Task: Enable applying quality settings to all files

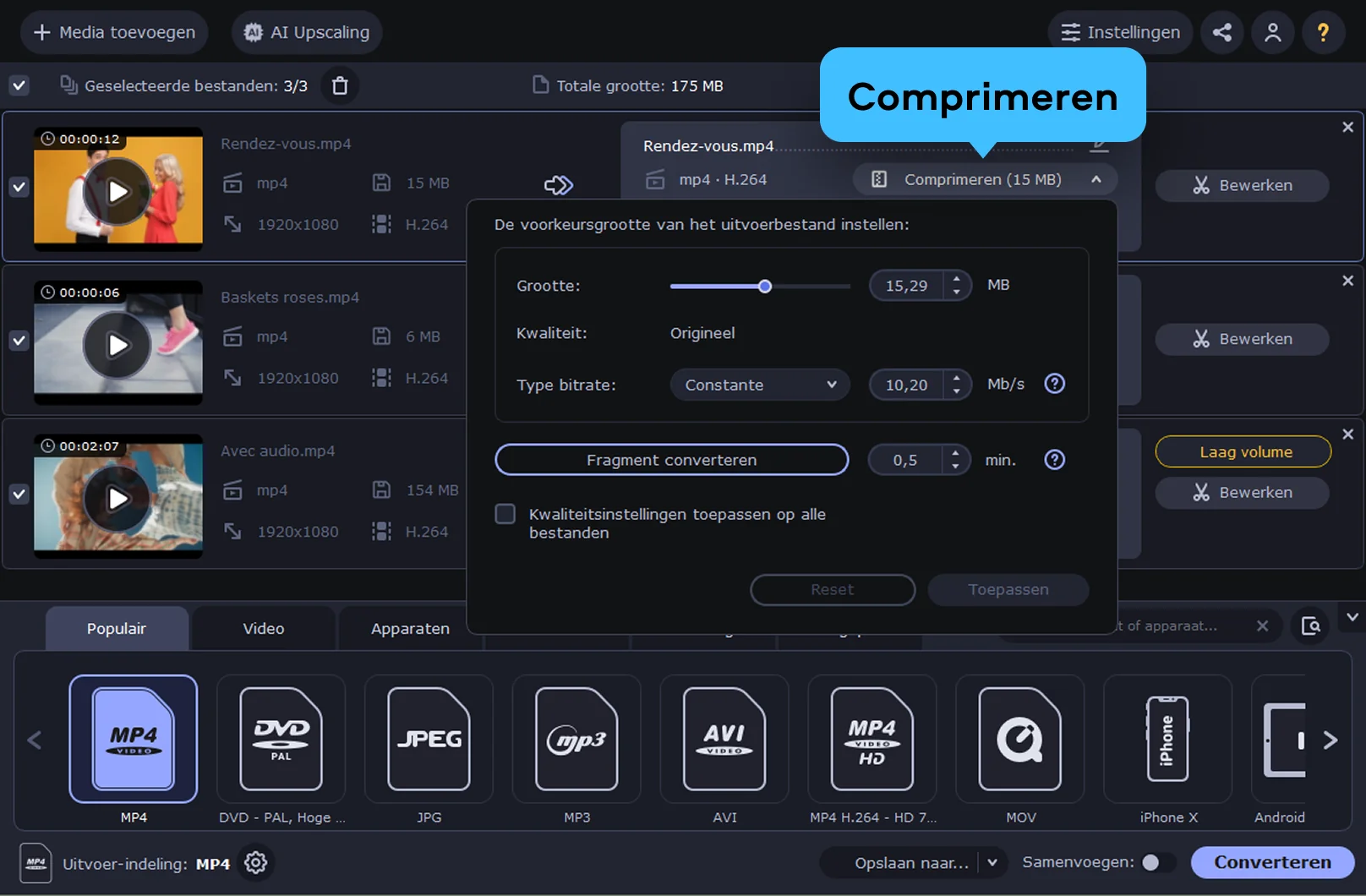Action: pos(505,514)
